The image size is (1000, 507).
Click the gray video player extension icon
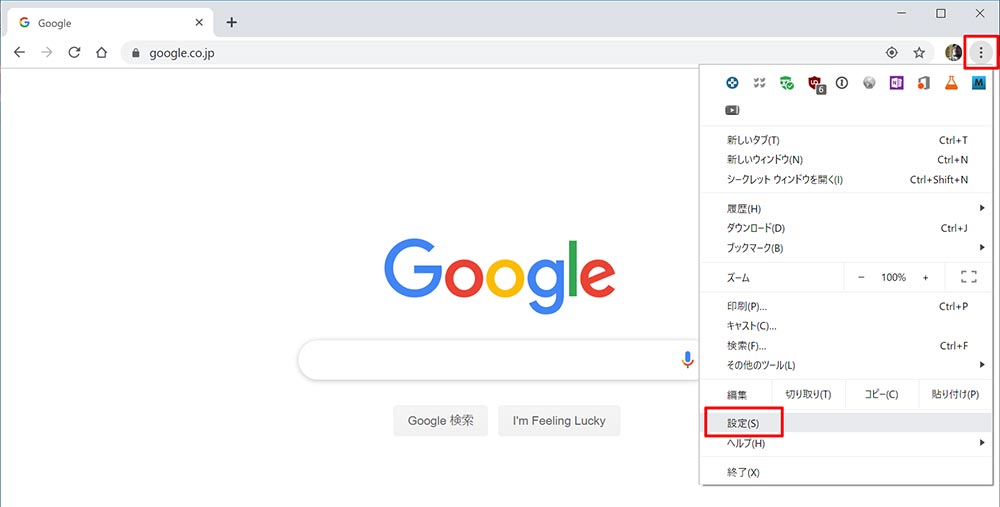point(732,110)
